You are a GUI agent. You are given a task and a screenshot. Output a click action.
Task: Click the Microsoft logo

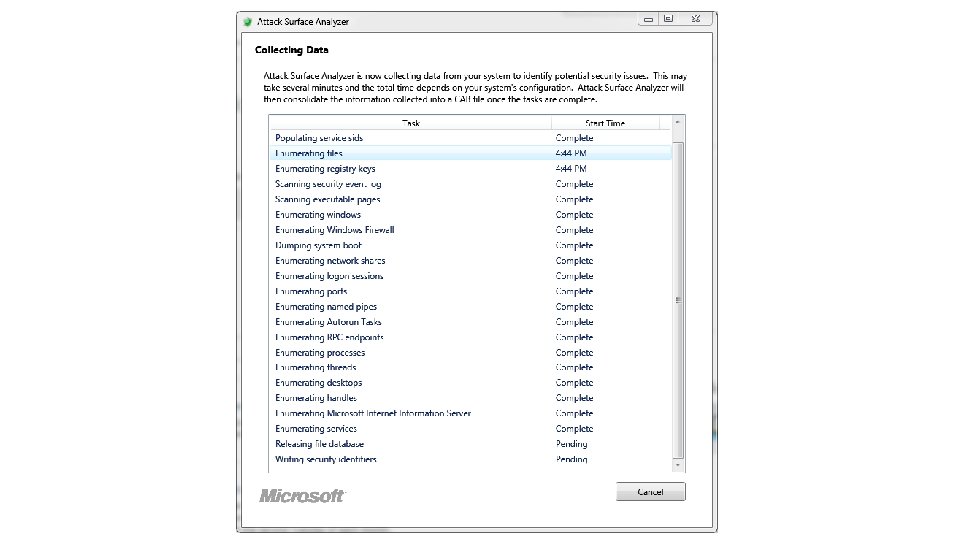coord(301,495)
